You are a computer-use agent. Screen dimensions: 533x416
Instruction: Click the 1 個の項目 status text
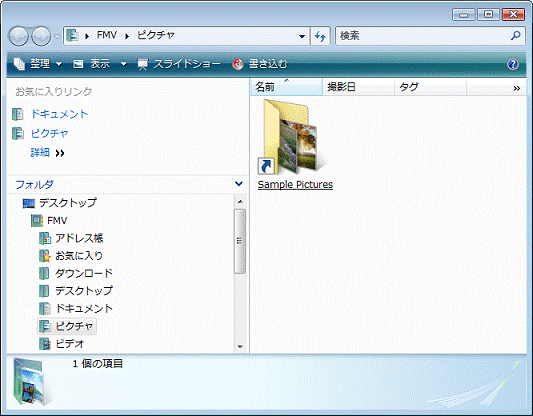98,364
